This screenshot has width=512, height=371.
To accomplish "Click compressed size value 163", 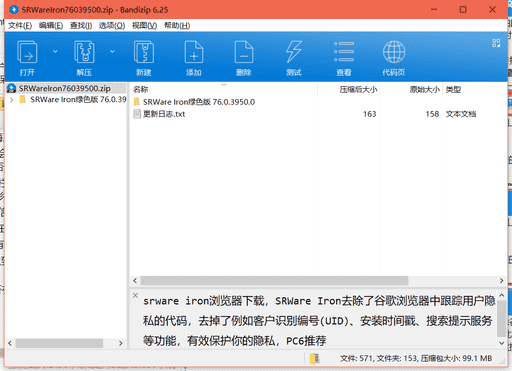I will point(369,114).
